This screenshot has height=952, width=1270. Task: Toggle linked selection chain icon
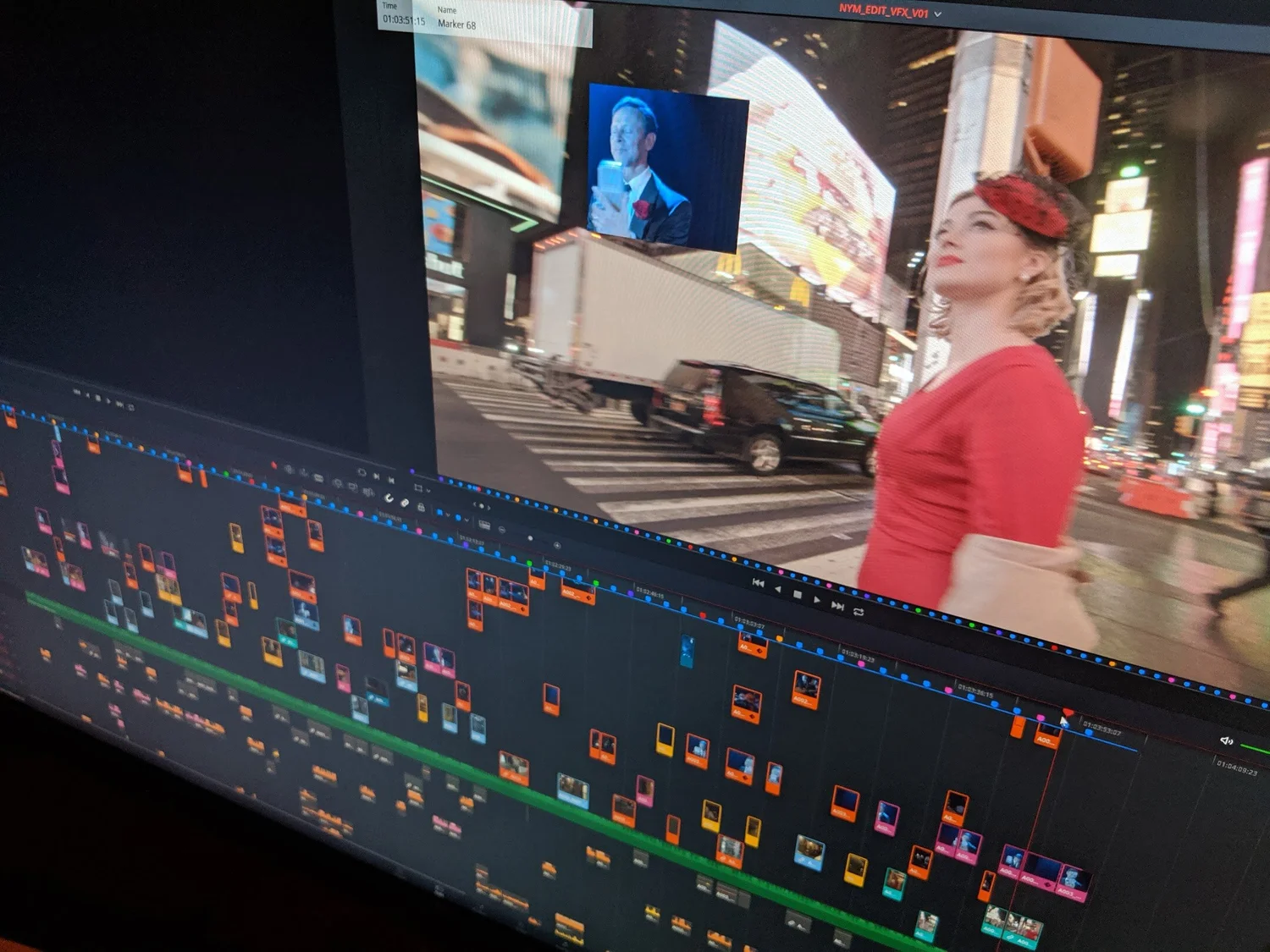pyautogui.click(x=405, y=503)
